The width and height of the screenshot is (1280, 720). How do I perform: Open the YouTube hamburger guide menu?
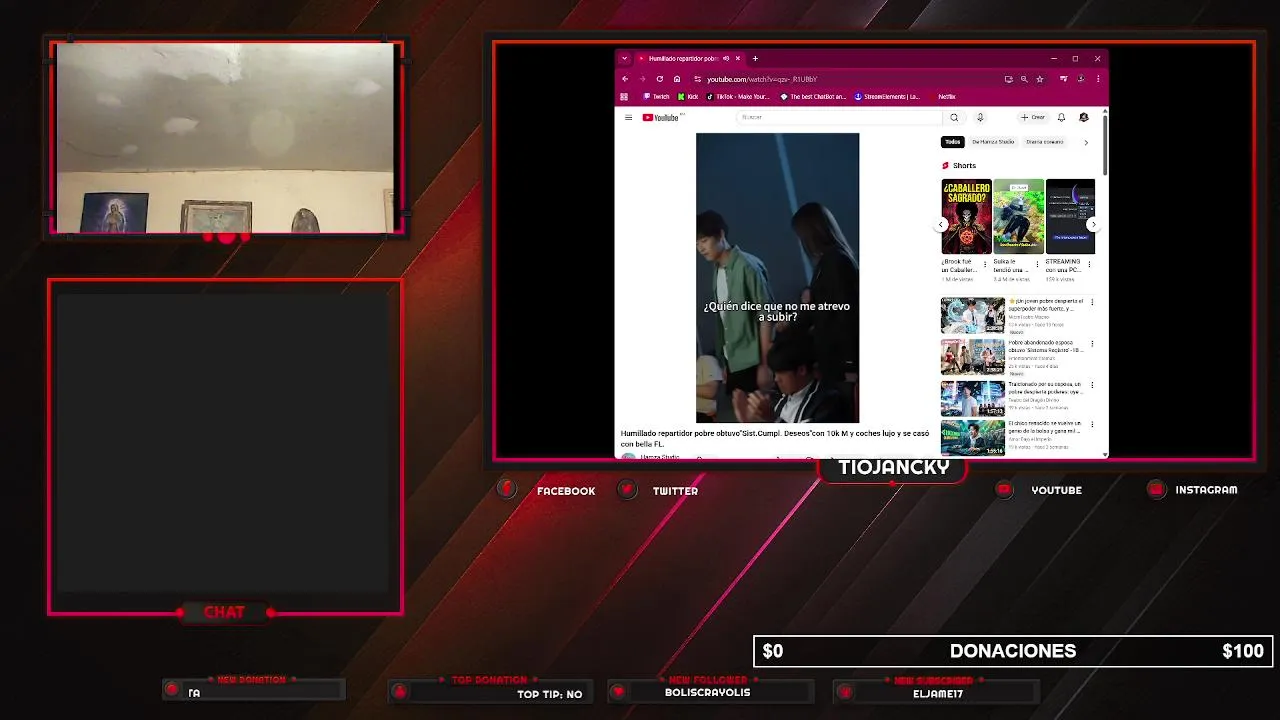point(628,117)
